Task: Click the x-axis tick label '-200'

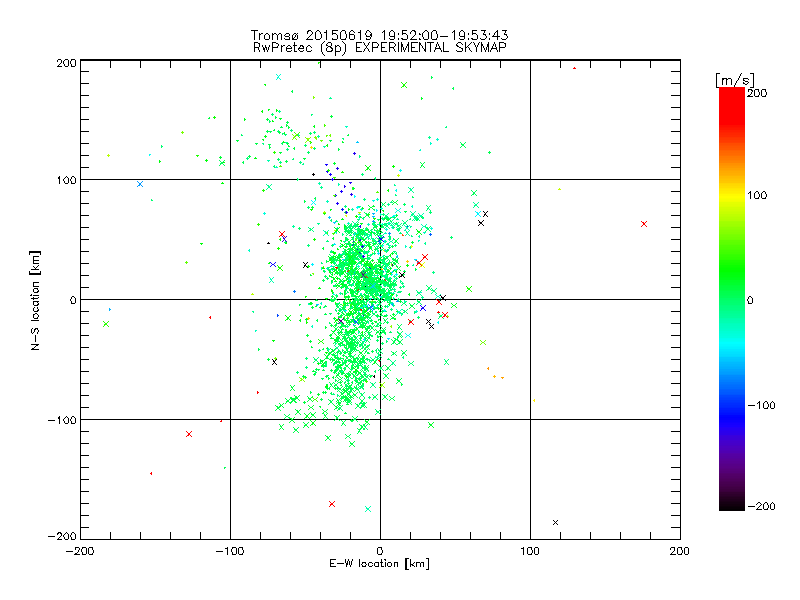Action: coord(81,551)
